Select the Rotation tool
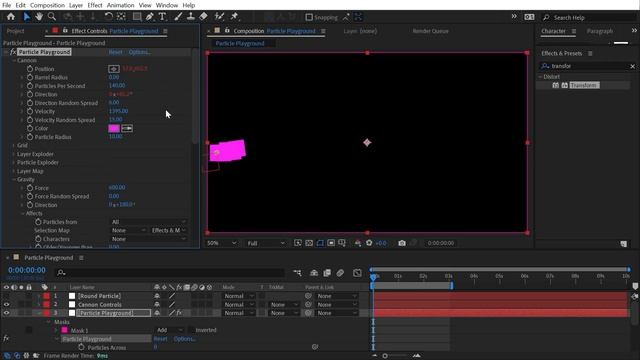 [108, 17]
